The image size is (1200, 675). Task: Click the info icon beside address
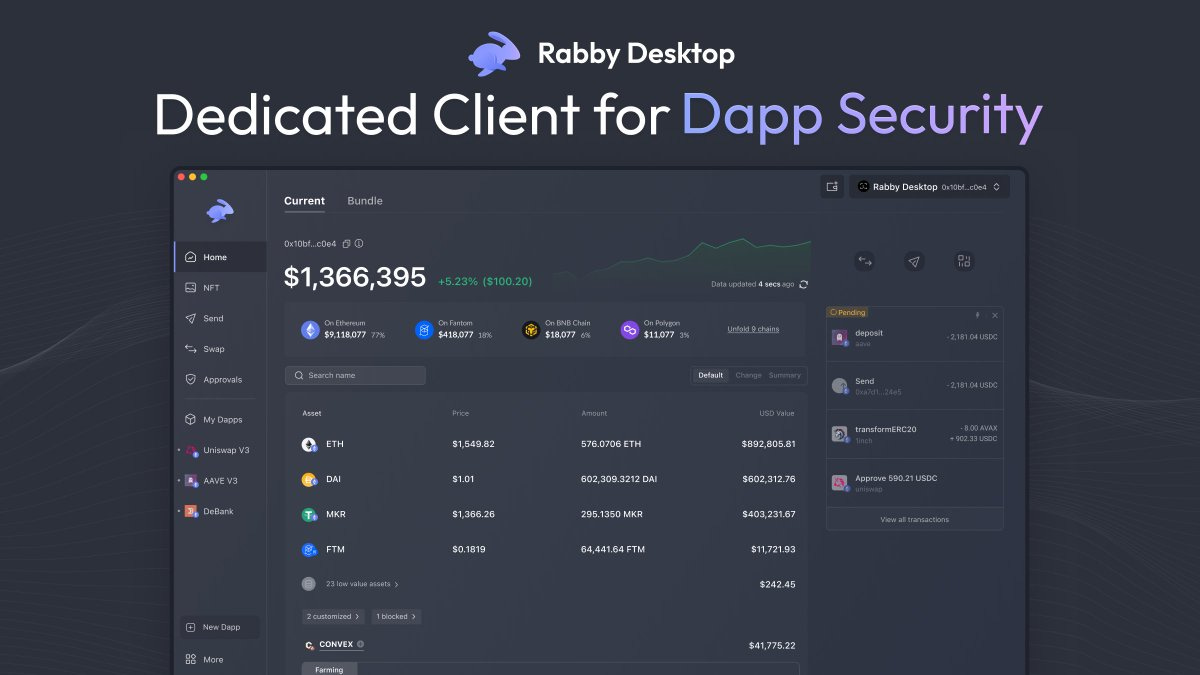(359, 243)
